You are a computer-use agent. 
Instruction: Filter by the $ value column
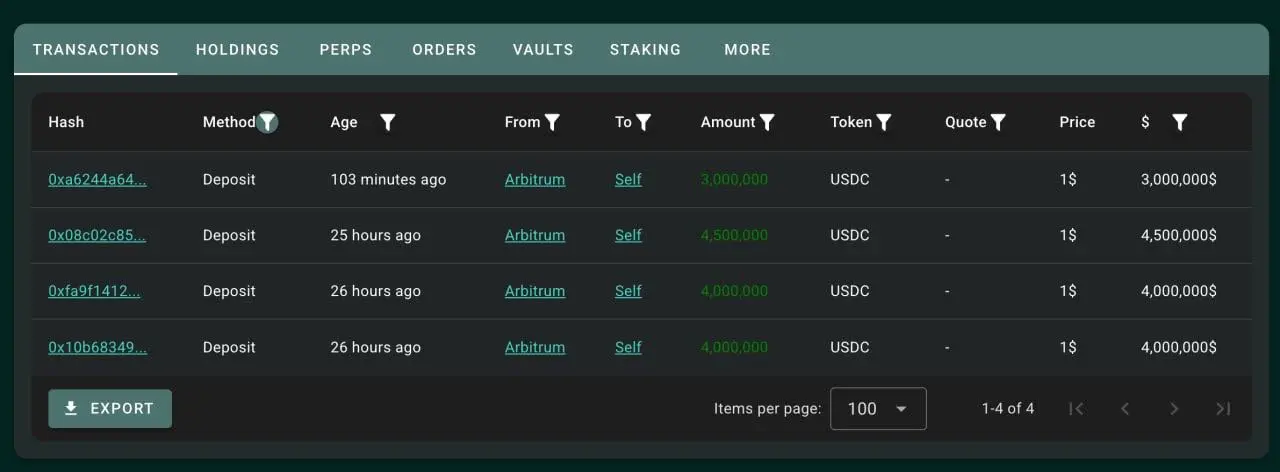click(x=1180, y=122)
